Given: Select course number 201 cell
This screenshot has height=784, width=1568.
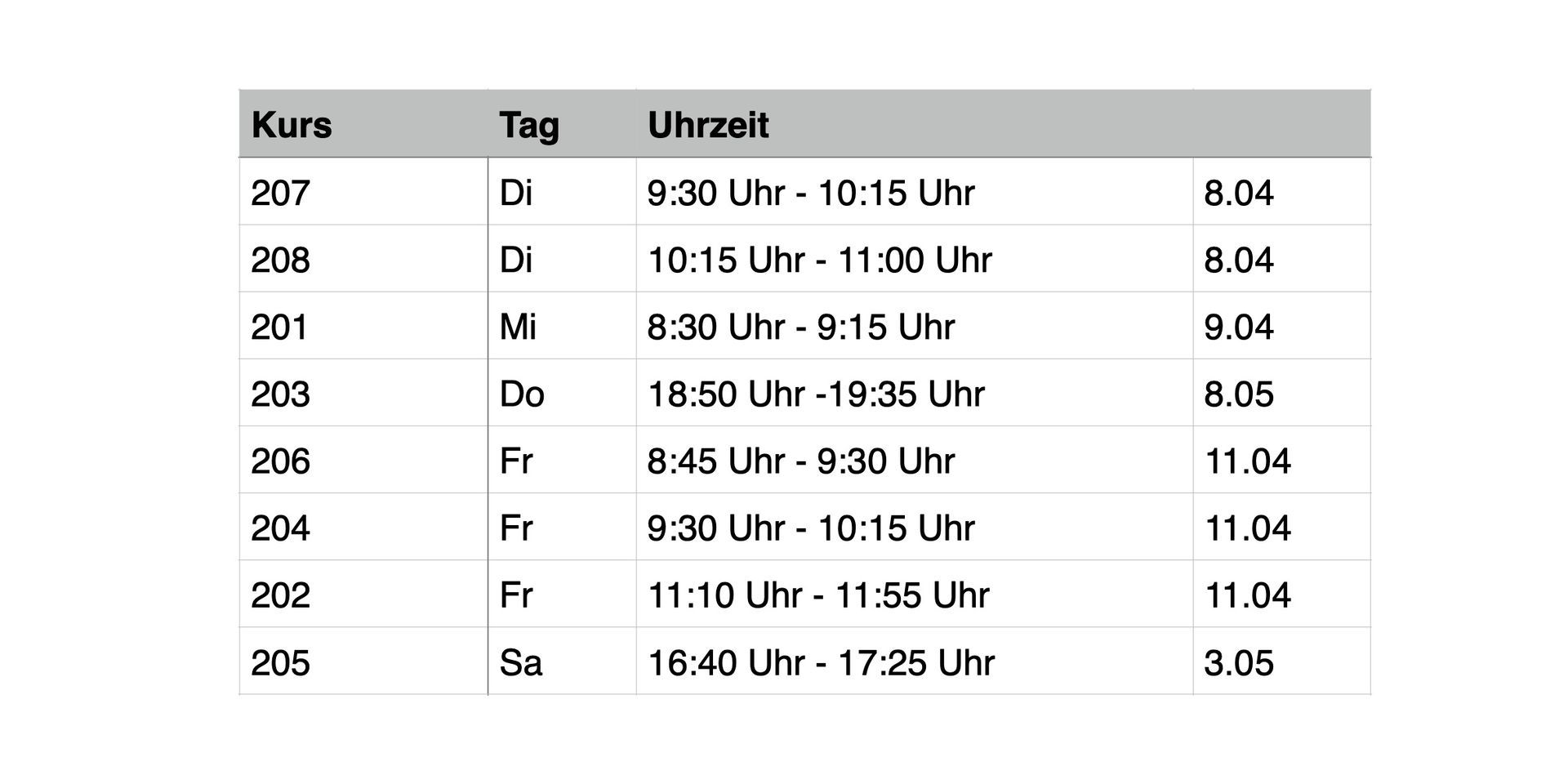Looking at the screenshot, I should coord(363,326).
